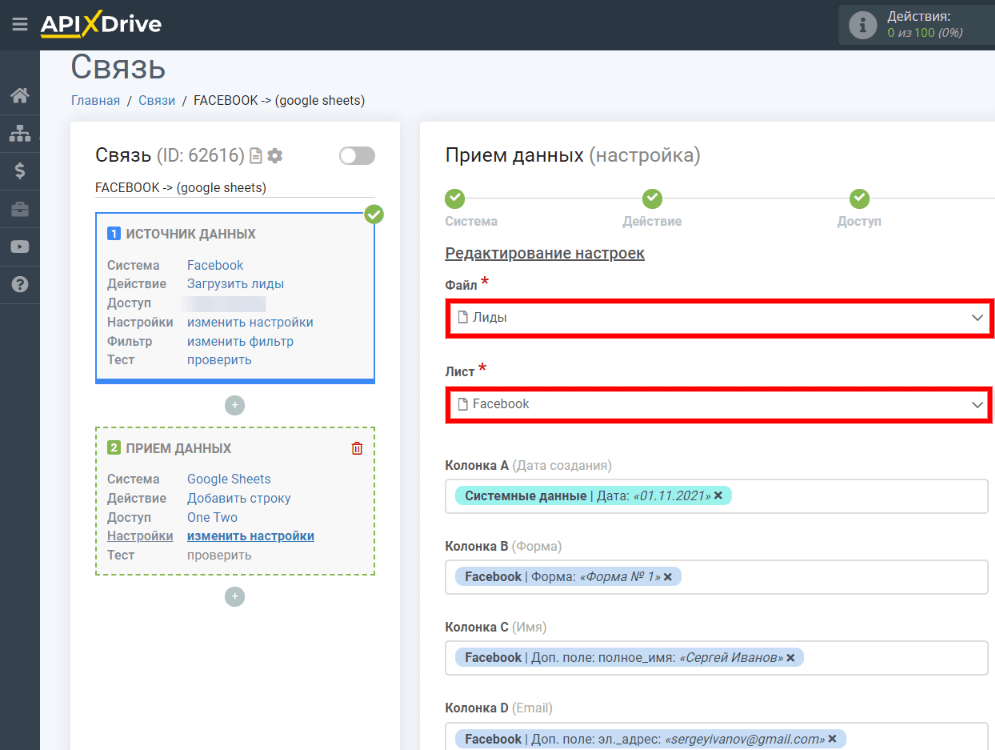995x750 pixels.
Task: Click the YouTube video icon in sidebar
Action: click(20, 247)
